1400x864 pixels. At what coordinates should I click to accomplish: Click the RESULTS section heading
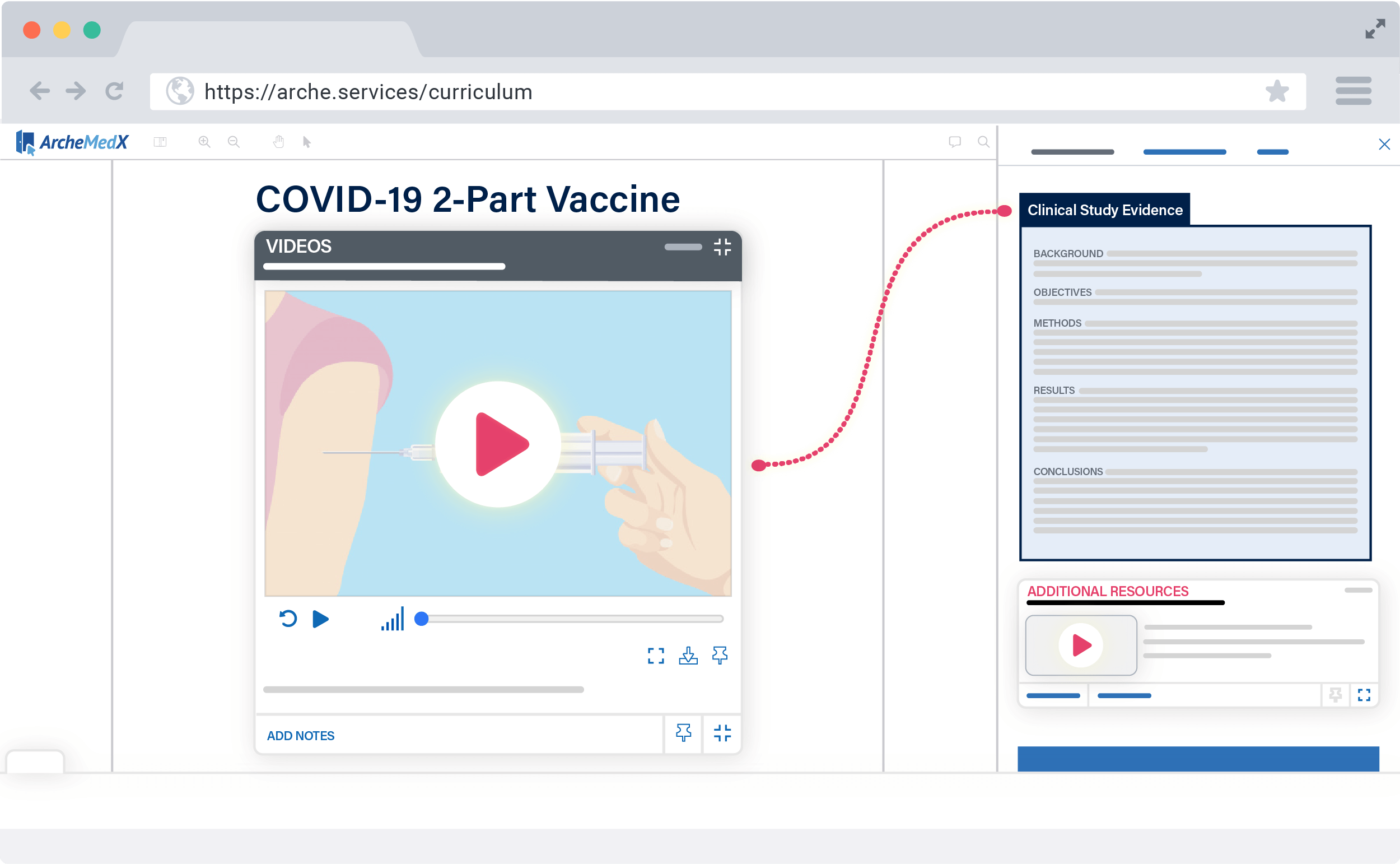point(1053,391)
